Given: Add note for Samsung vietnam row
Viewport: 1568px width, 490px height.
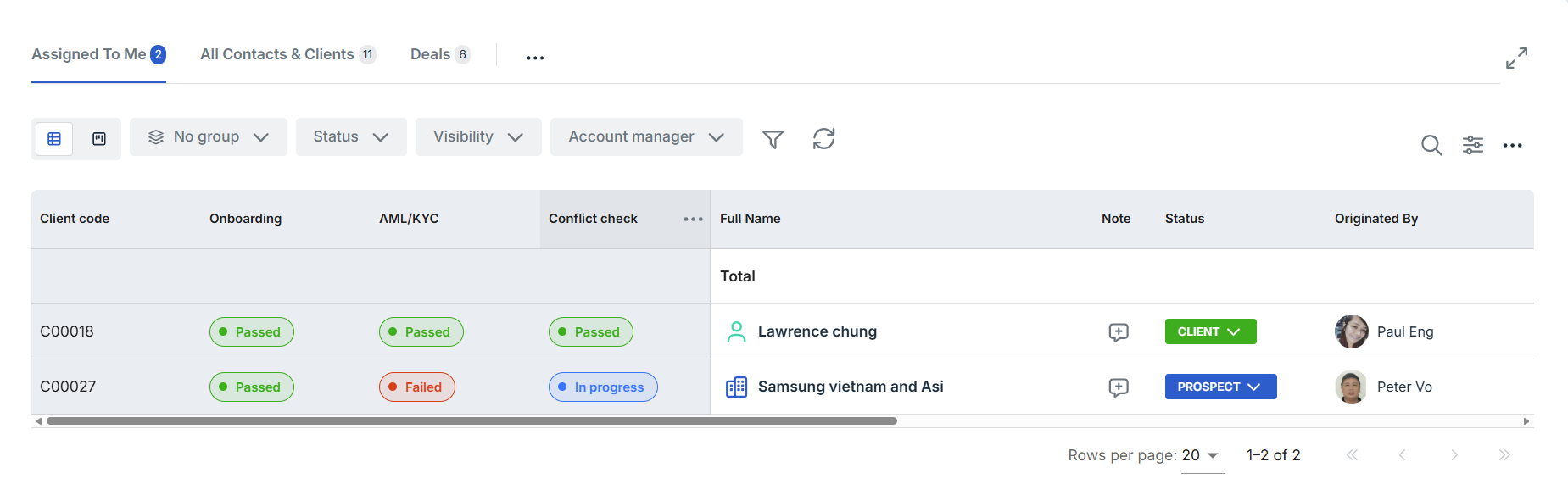Looking at the screenshot, I should [x=1119, y=387].
